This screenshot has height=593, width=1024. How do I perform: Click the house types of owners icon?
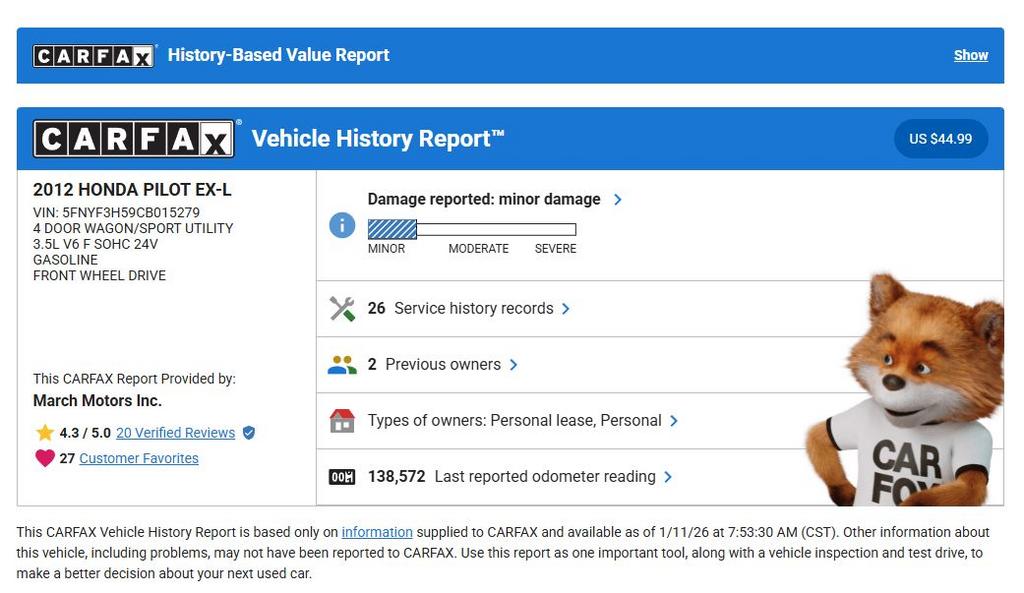(342, 421)
